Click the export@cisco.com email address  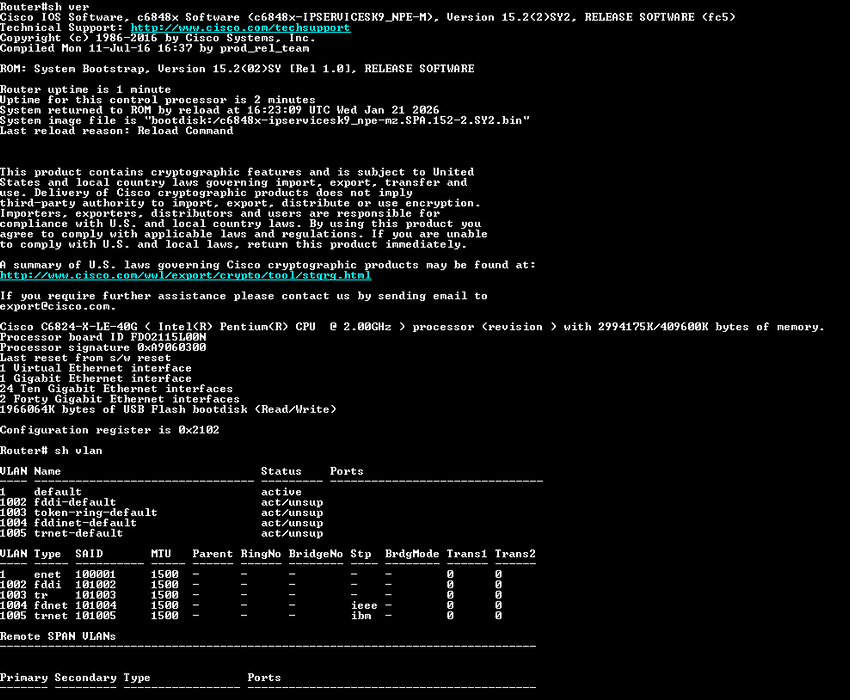[x=57, y=306]
